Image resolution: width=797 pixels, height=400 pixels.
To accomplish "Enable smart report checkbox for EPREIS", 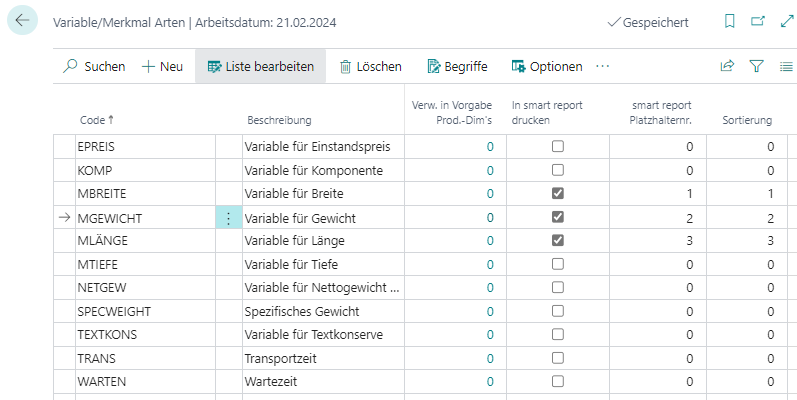I will [x=558, y=147].
